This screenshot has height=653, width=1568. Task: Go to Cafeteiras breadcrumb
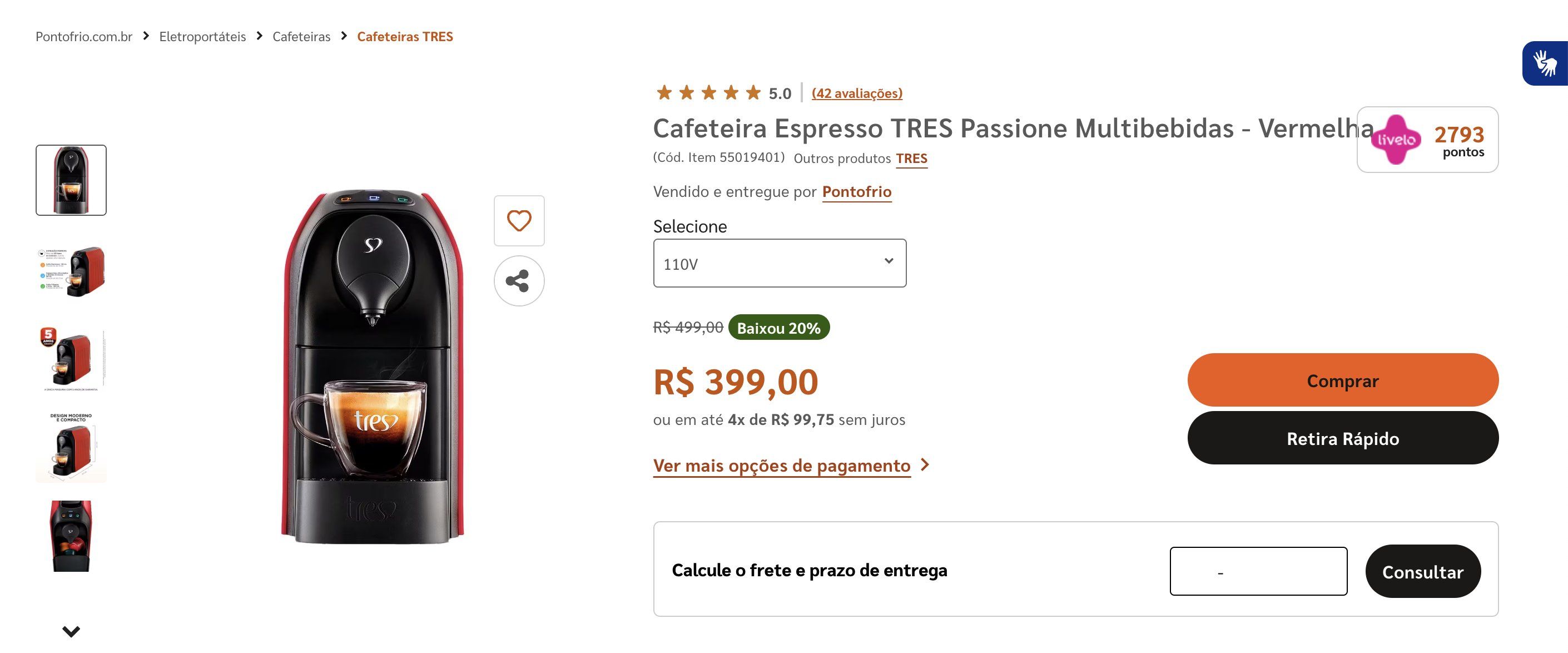pyautogui.click(x=301, y=37)
